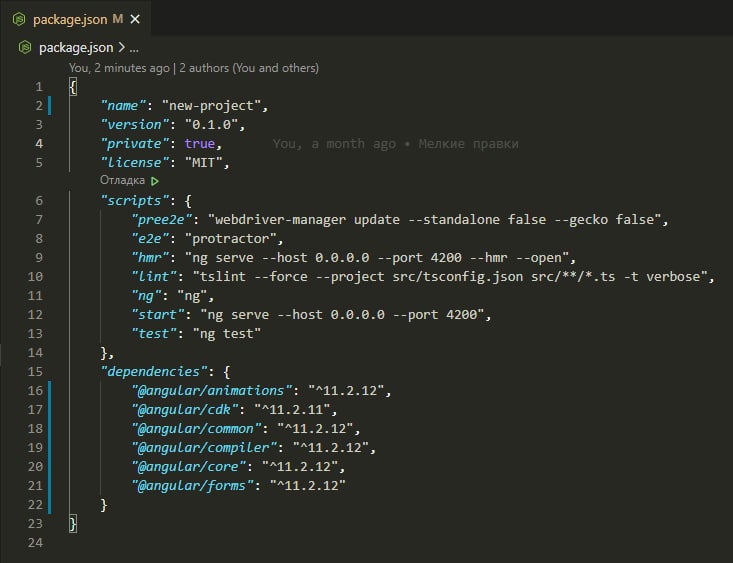Screen dimensions: 733x563
Task: Click the "name" key
Action: click(x=123, y=106)
